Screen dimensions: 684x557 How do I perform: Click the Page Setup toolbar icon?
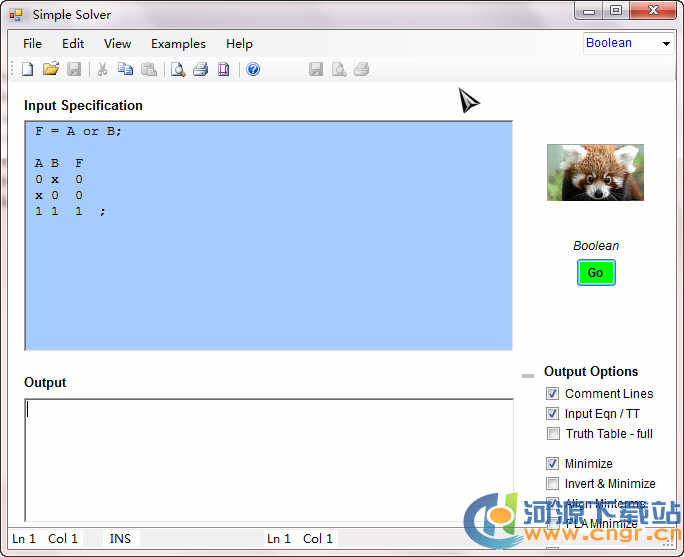click(x=223, y=69)
